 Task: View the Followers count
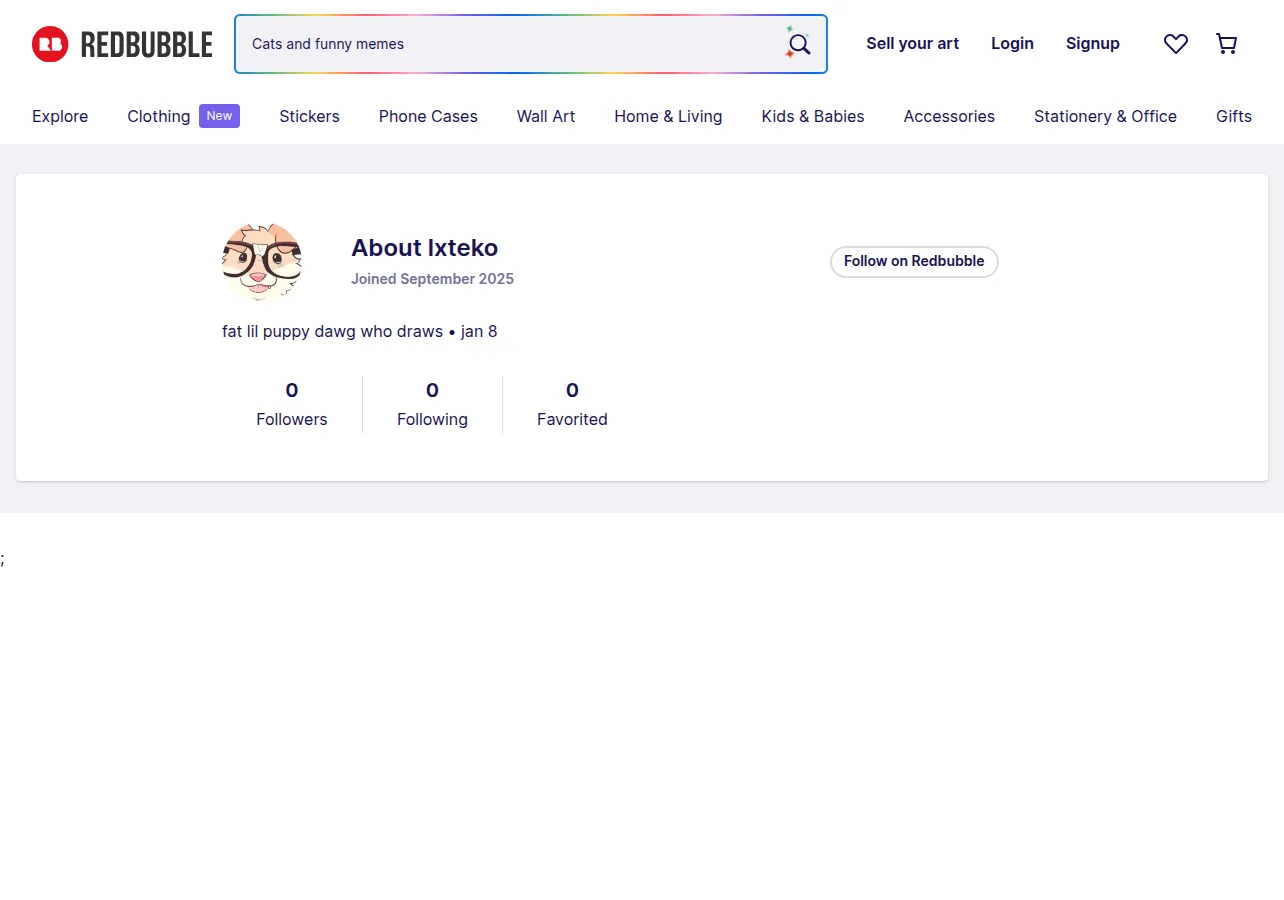[292, 404]
